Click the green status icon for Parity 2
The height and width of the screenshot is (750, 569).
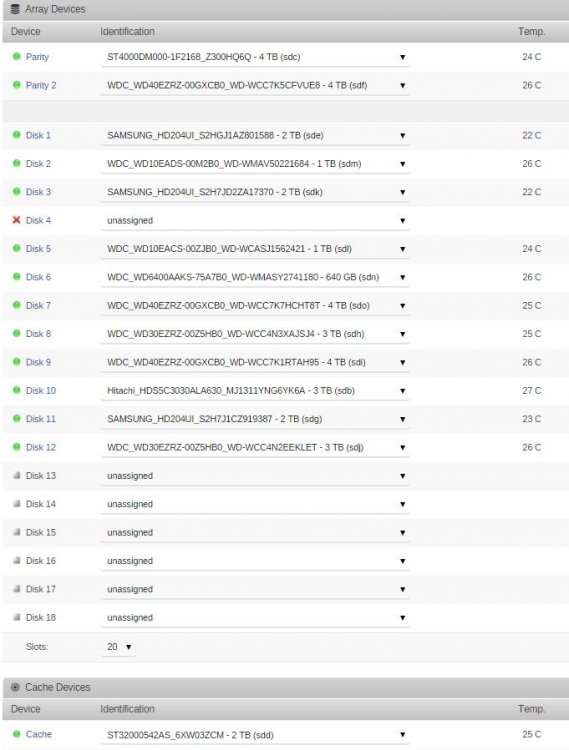click(x=17, y=85)
